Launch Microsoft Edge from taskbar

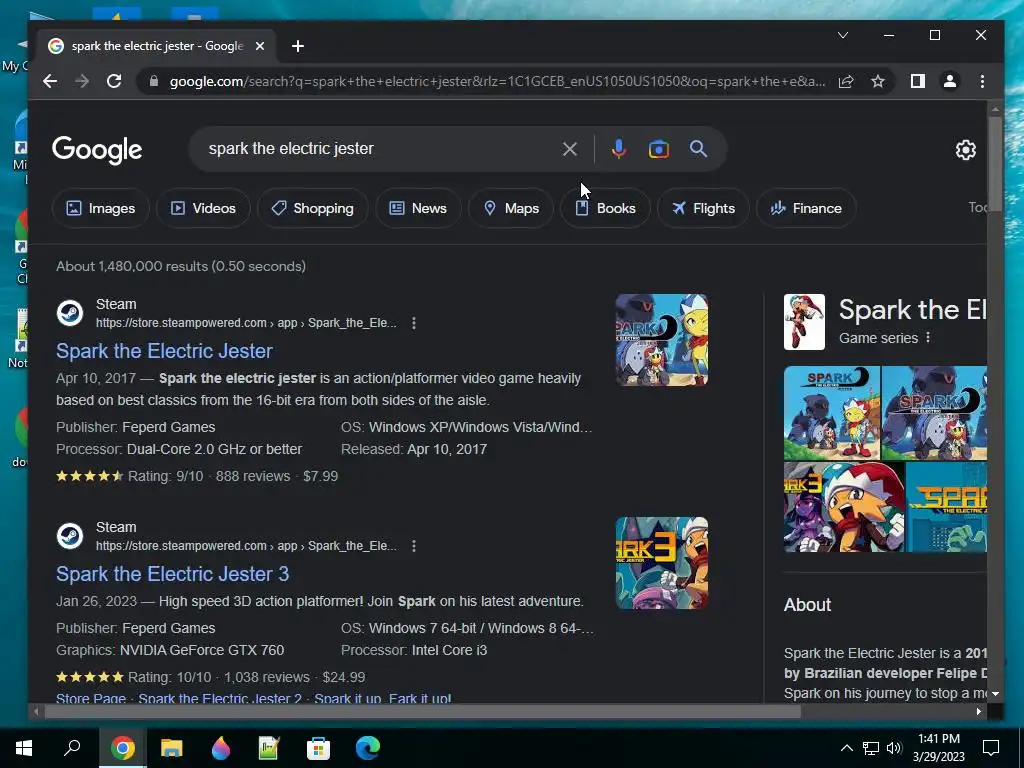(368, 748)
